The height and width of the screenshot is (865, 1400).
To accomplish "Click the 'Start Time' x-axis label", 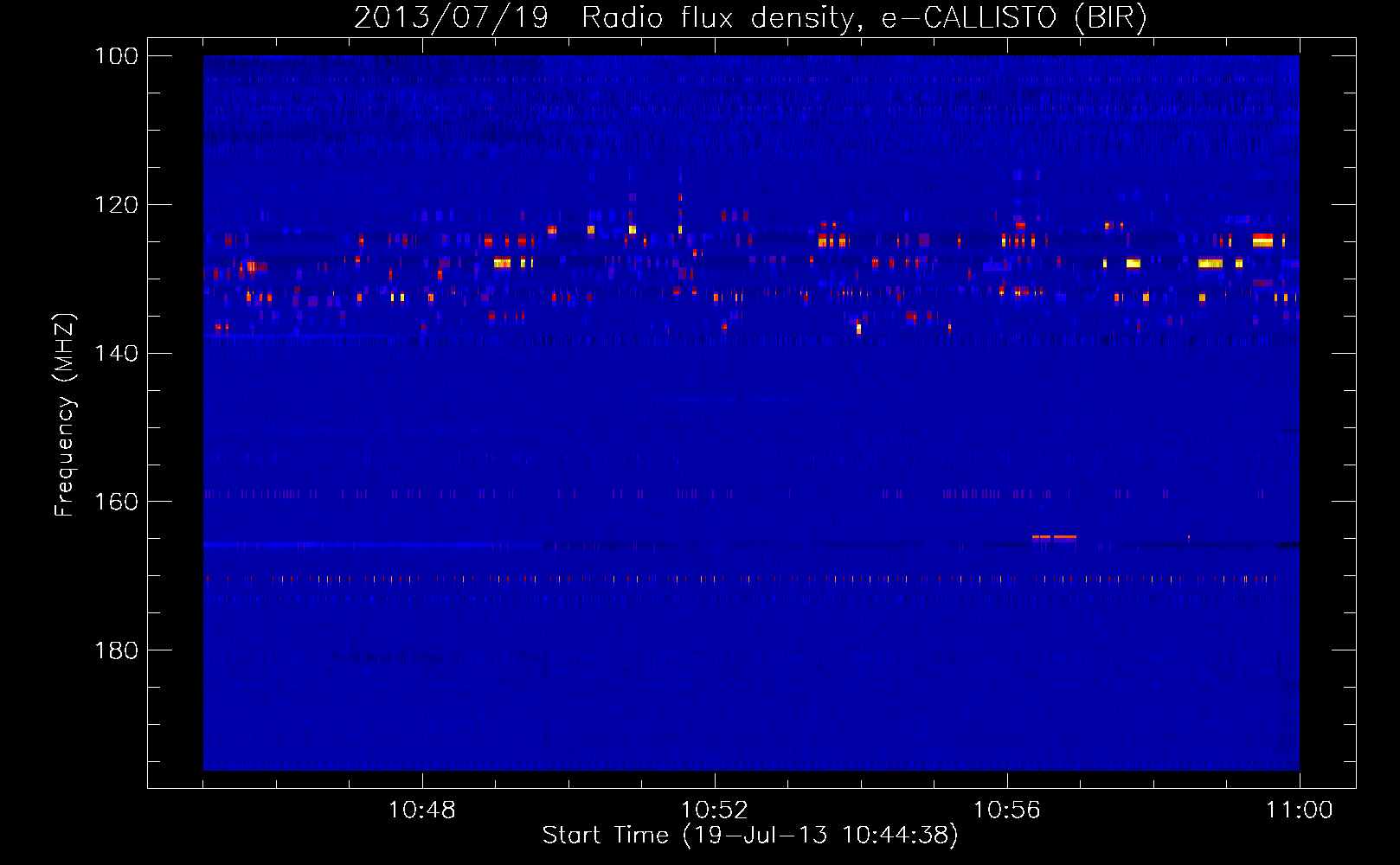I will click(x=750, y=836).
